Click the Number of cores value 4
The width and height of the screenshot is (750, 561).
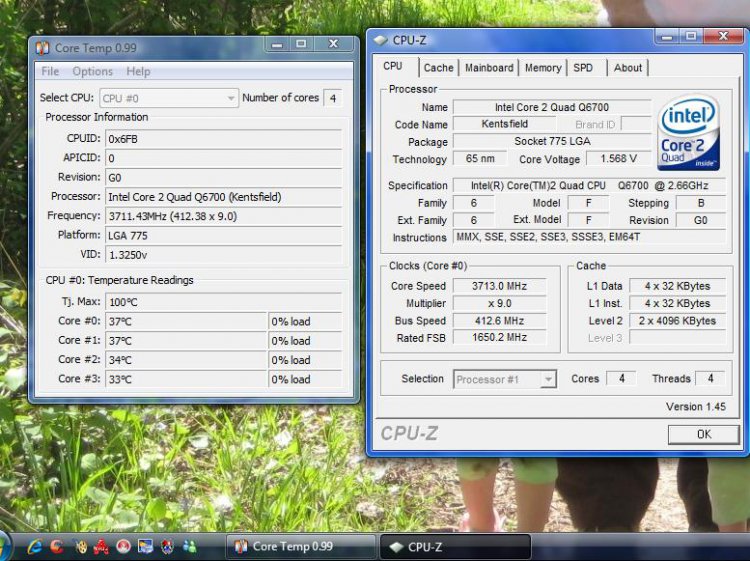tap(333, 98)
